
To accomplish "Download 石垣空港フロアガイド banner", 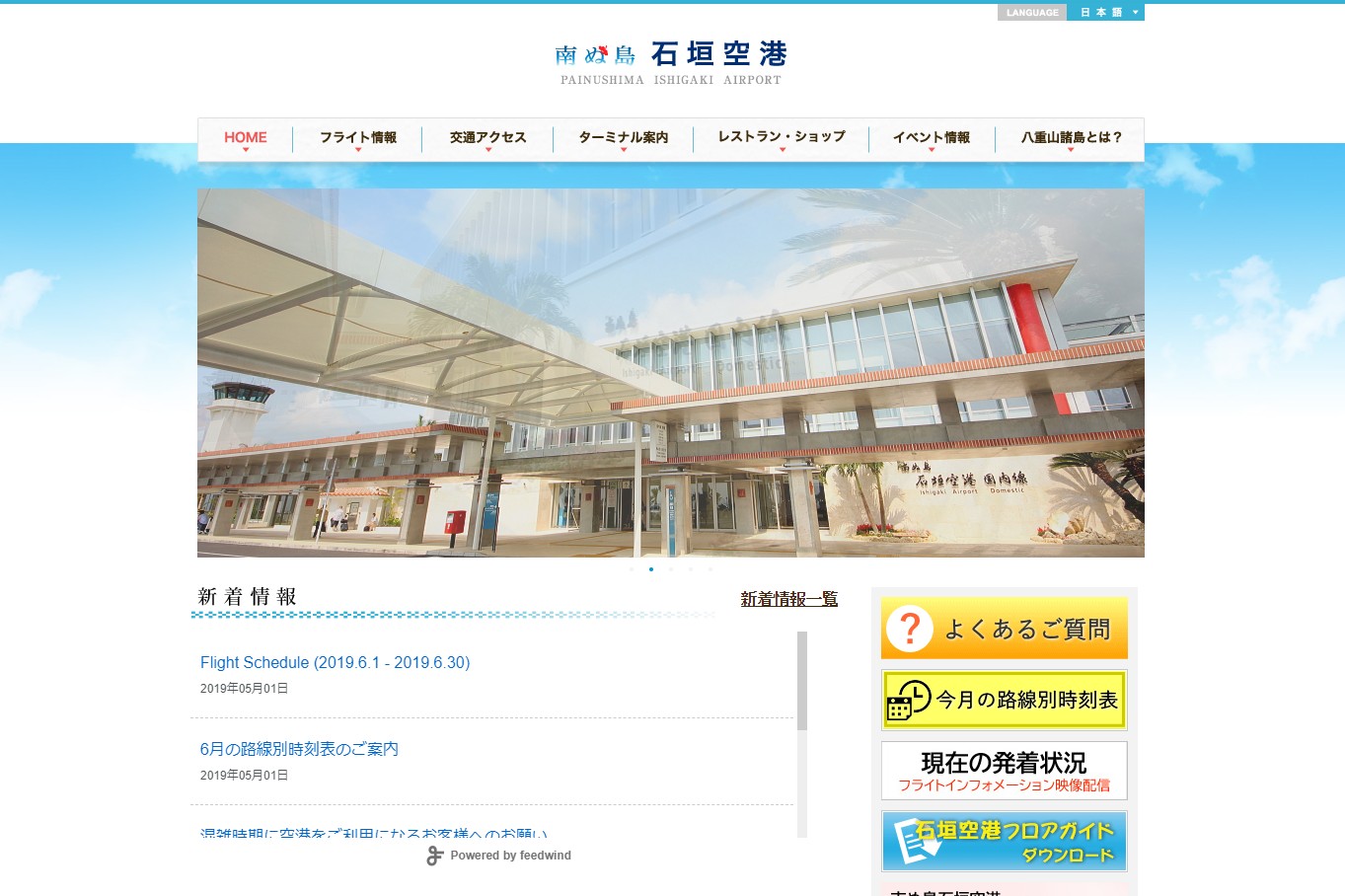I will tap(1004, 842).
